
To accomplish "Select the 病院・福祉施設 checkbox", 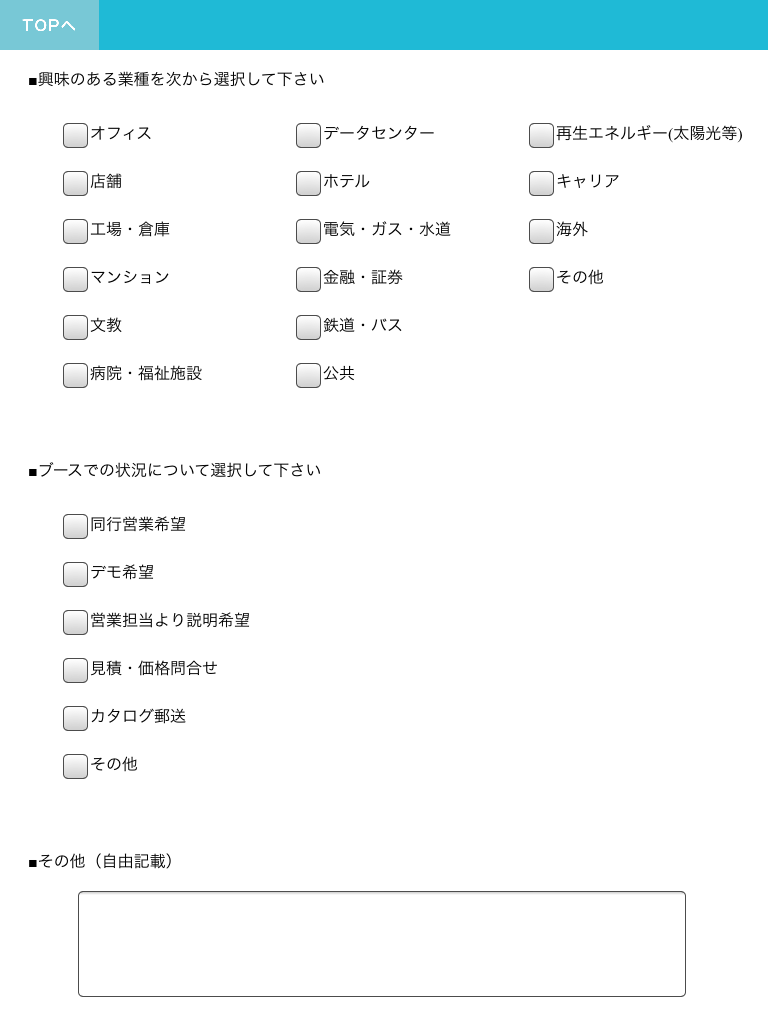I will (75, 375).
